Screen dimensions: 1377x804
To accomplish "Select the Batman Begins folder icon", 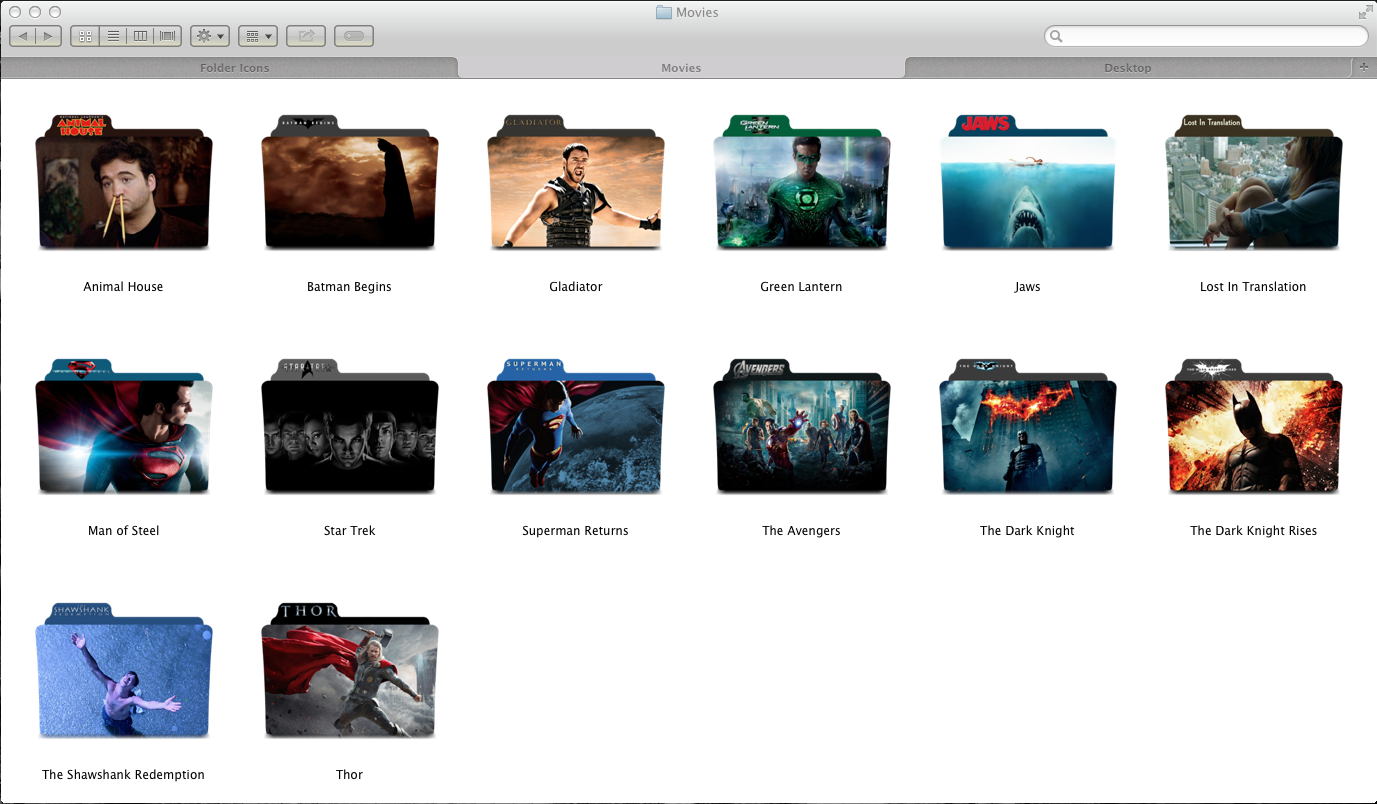I will (350, 182).
